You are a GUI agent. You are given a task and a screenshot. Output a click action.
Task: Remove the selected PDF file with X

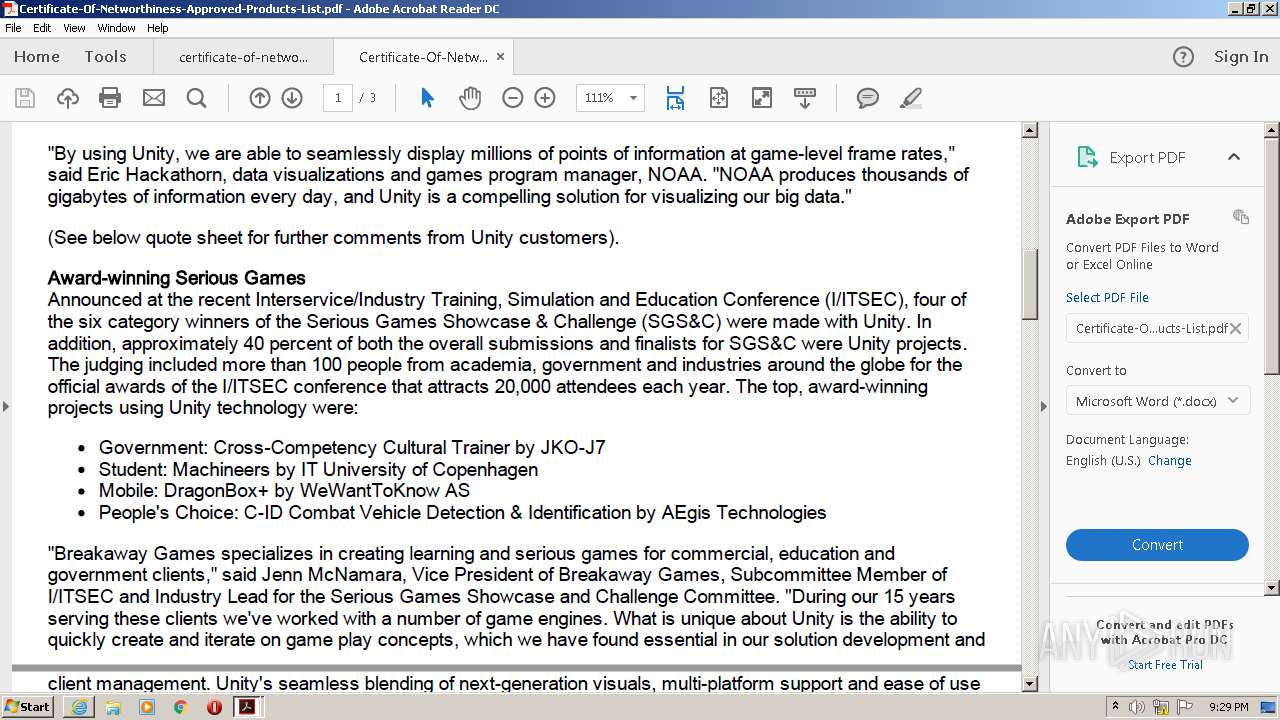coord(1236,328)
